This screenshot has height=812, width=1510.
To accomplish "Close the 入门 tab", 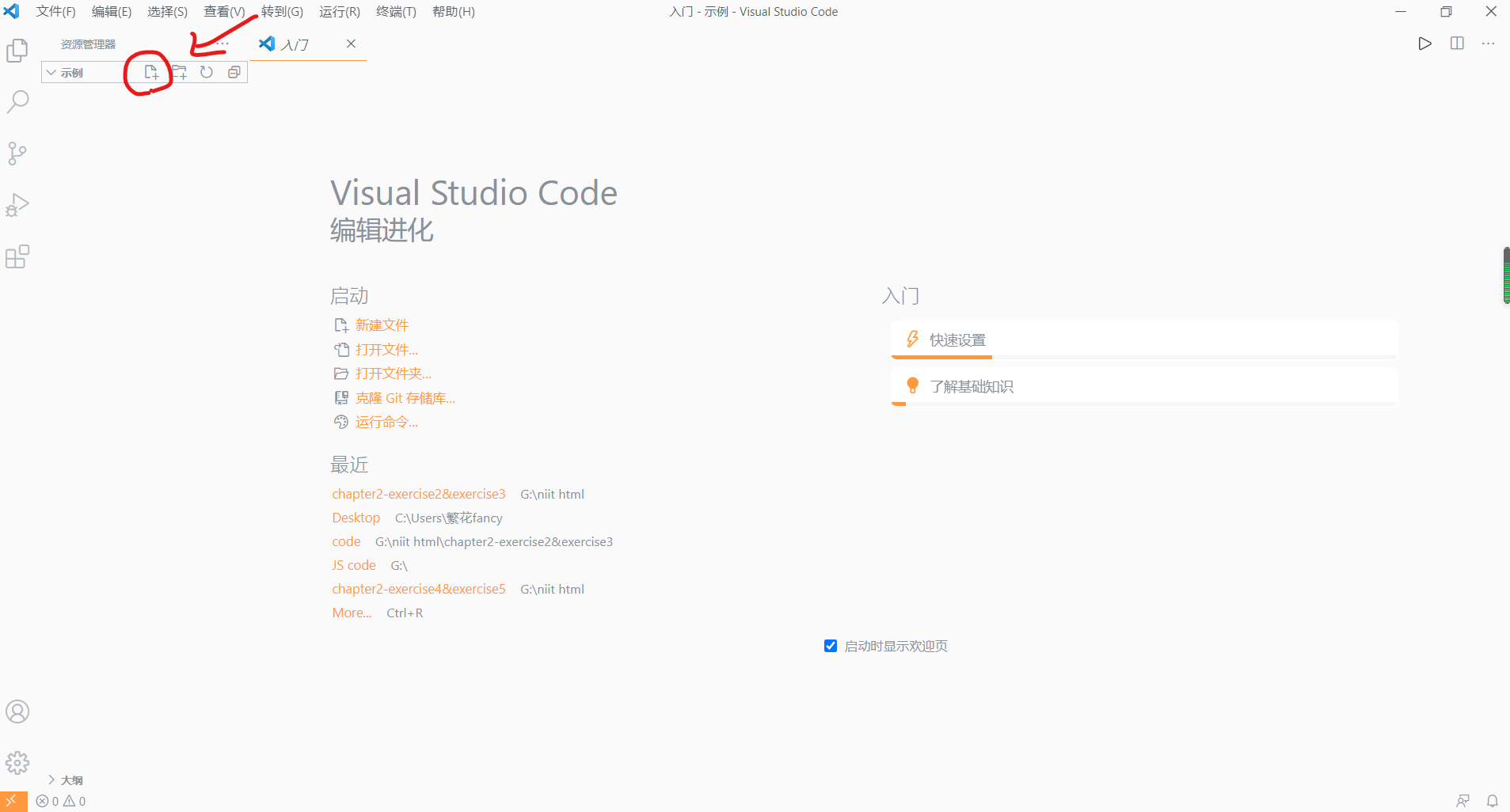I will 351,44.
